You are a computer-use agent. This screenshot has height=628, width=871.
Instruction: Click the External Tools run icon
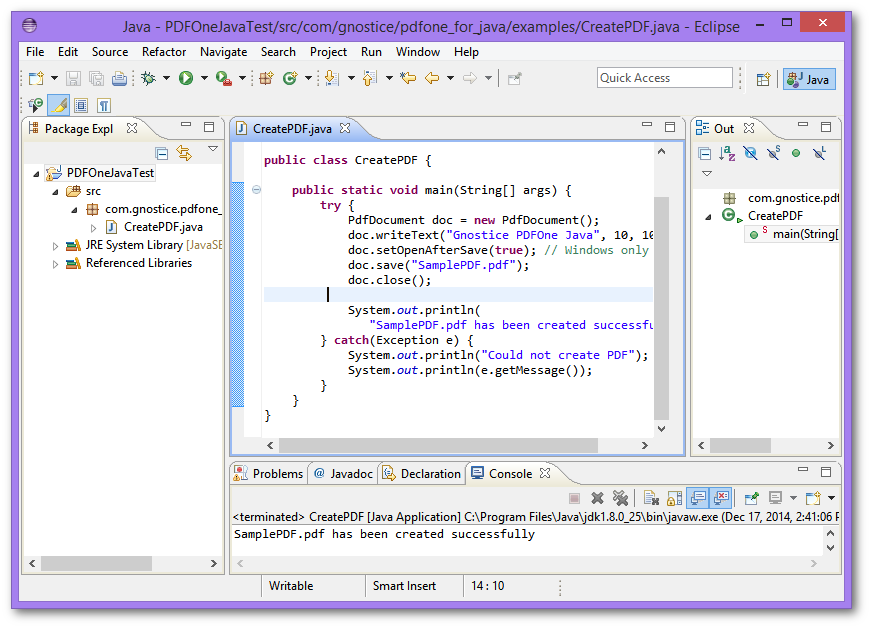[x=223, y=78]
